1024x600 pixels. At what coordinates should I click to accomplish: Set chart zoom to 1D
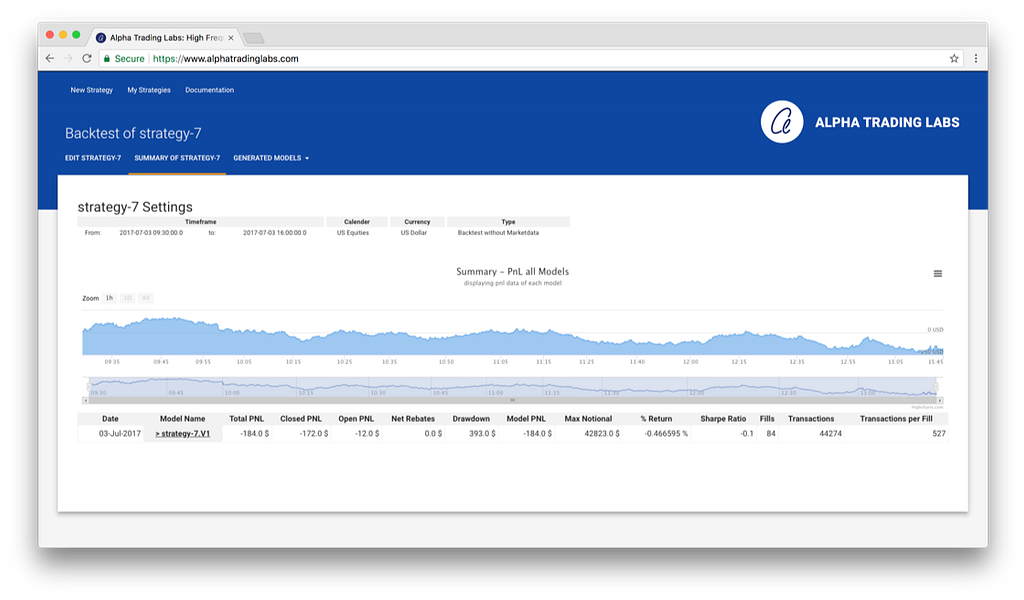pos(127,298)
